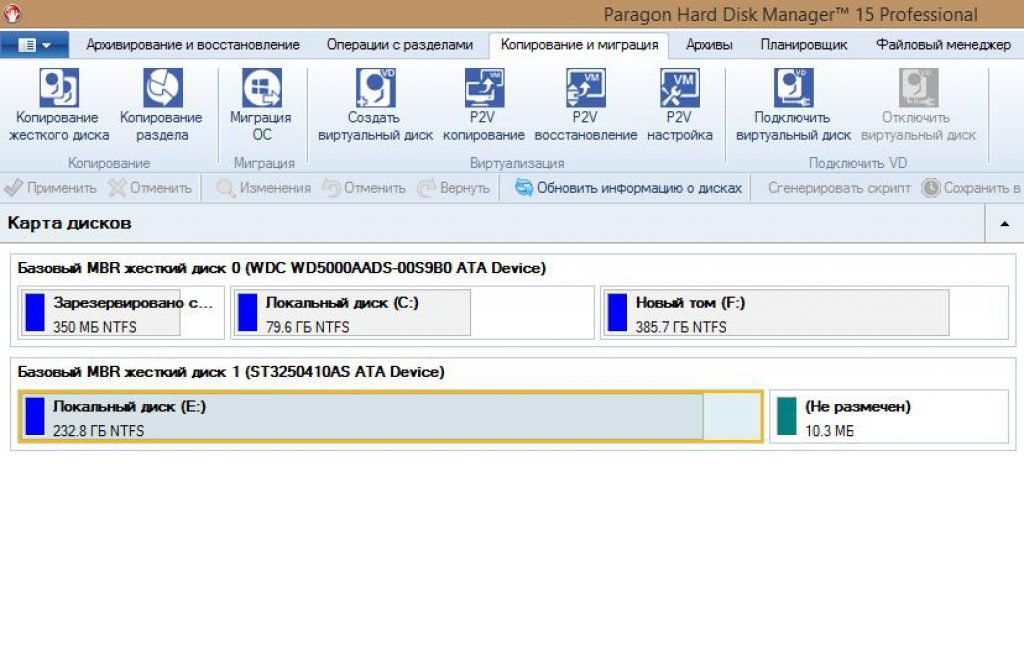Switch to Архивирование и восстановление tab
Screen dimensions: 1024x655
tap(193, 45)
